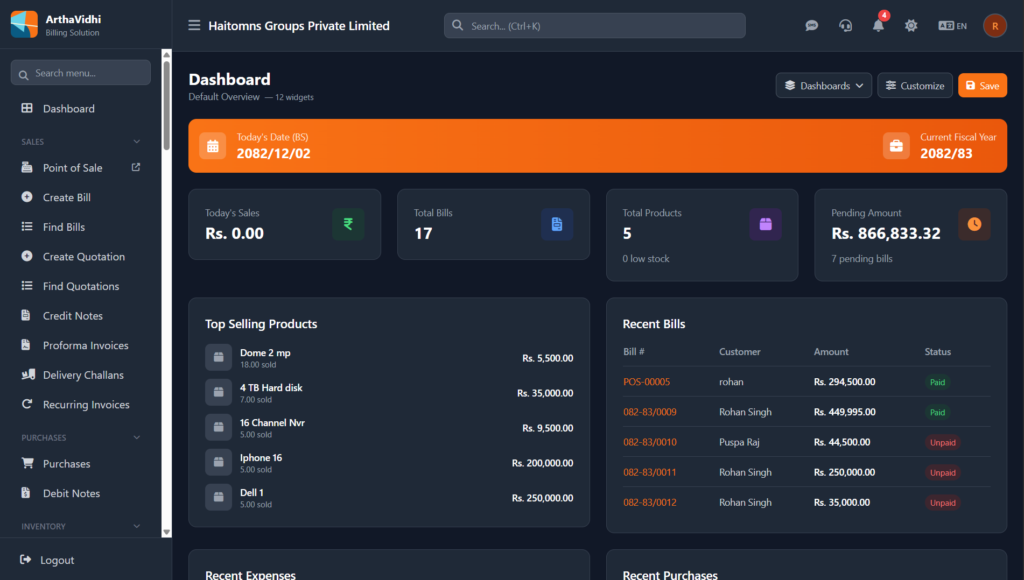Viewport: 1024px width, 580px height.
Task: Collapse the Inventory section chevron
Action: coord(137,526)
